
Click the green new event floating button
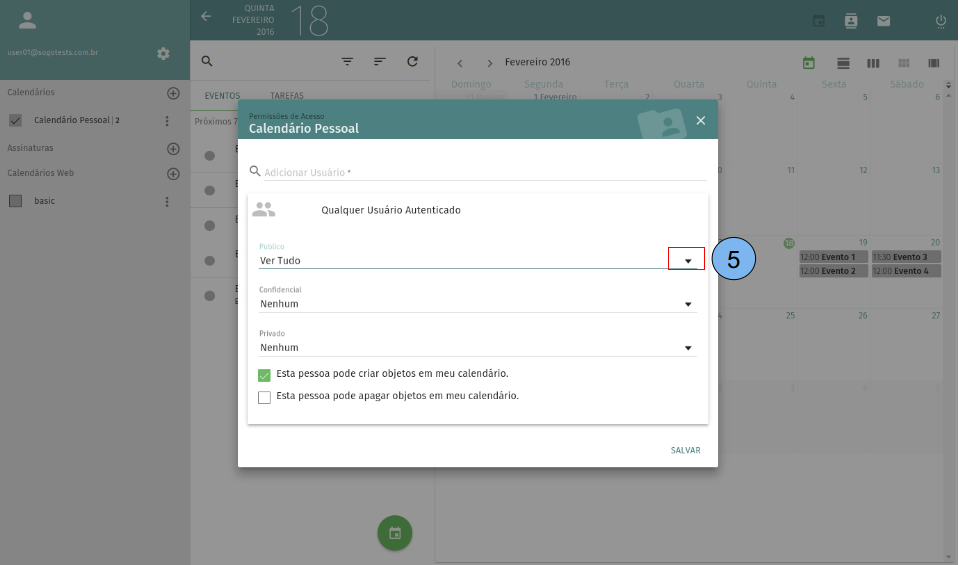(x=395, y=533)
